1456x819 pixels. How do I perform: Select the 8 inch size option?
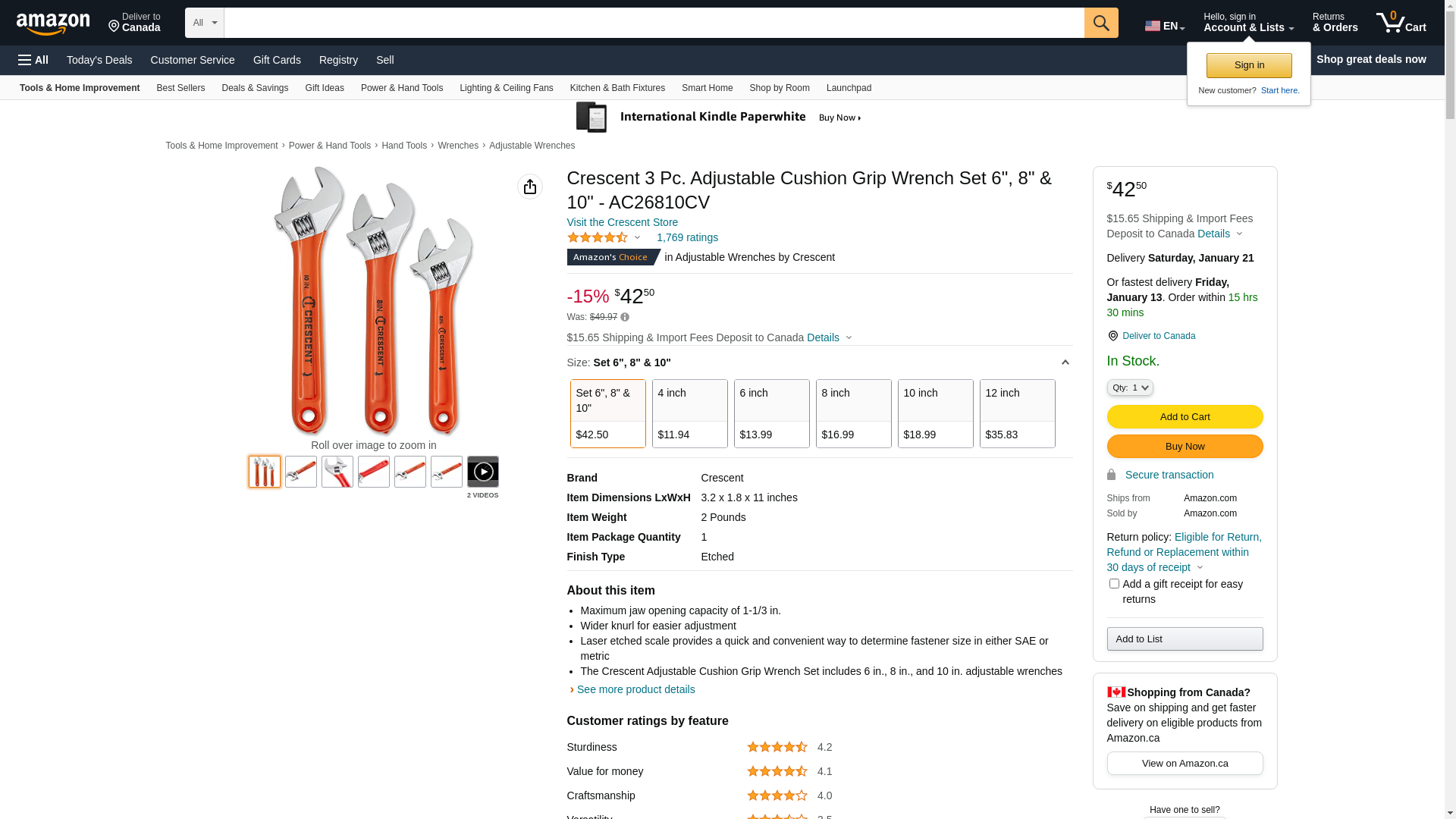853,413
